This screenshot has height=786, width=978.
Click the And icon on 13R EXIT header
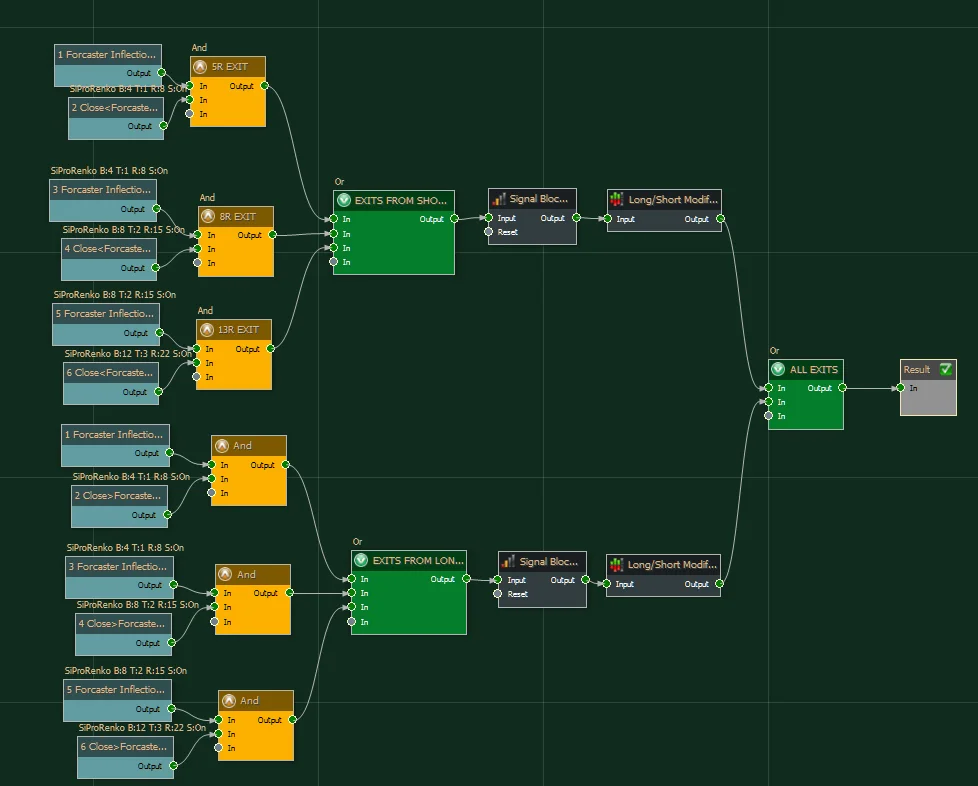pos(206,329)
